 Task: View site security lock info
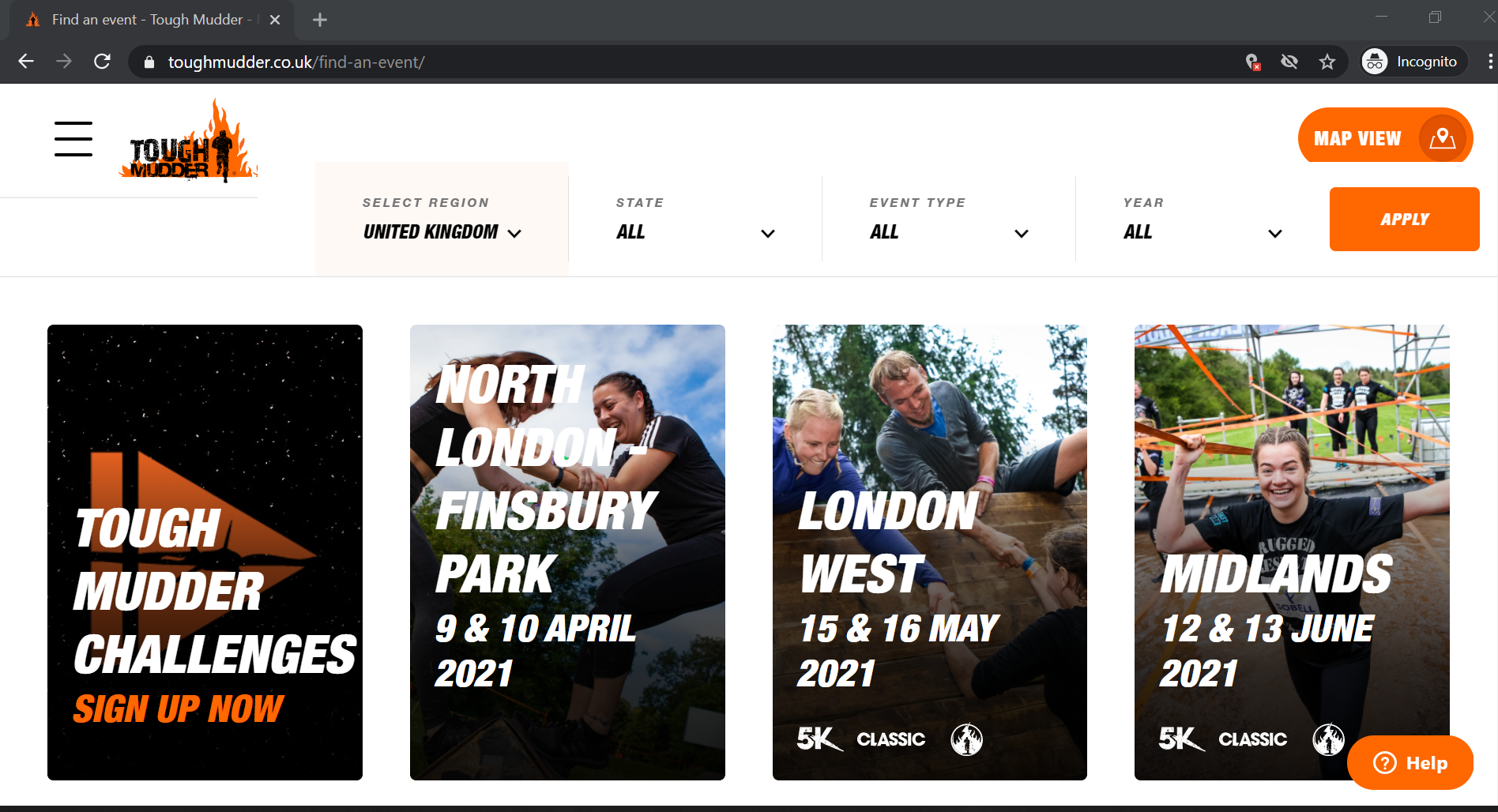[x=149, y=62]
